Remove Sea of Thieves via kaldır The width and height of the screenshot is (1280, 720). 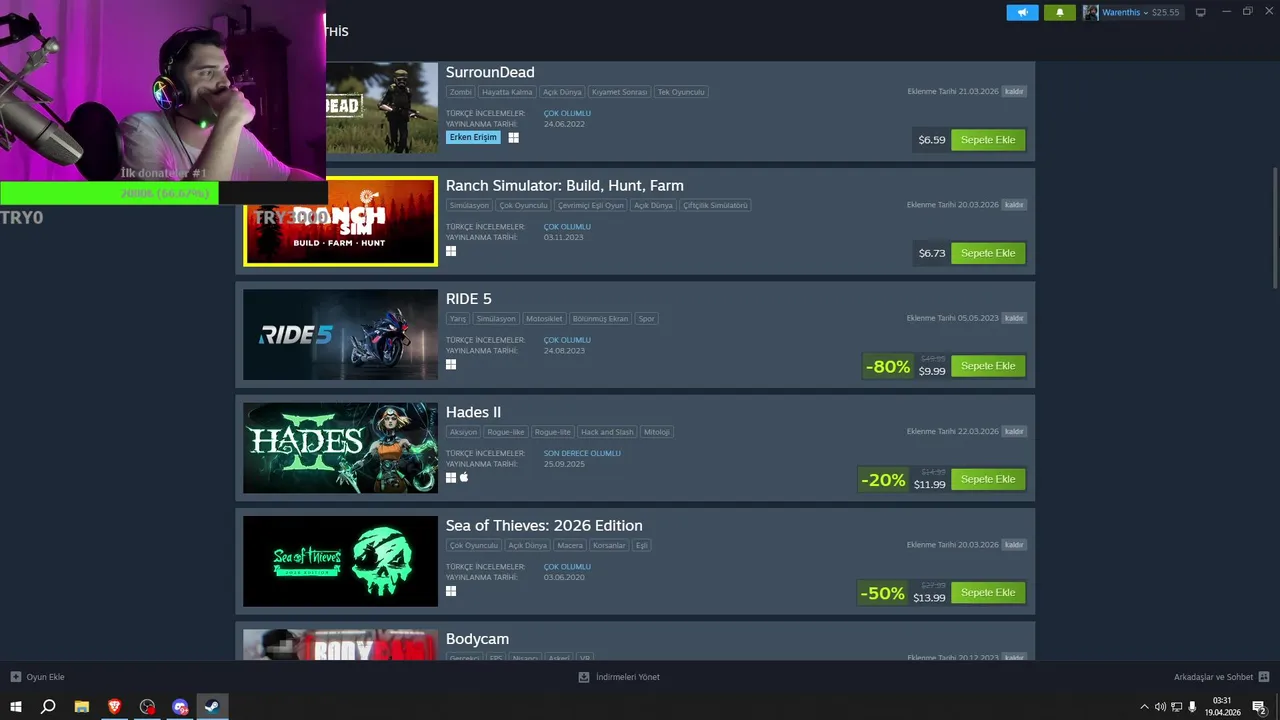coord(1014,545)
